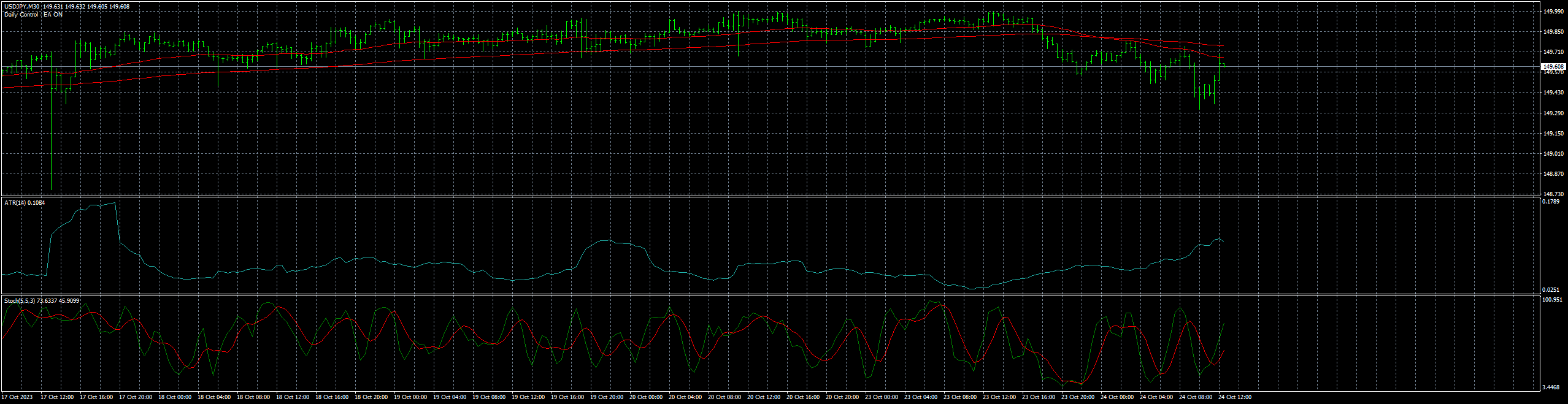Click the '18 Oct 16:00' time label

332,397
